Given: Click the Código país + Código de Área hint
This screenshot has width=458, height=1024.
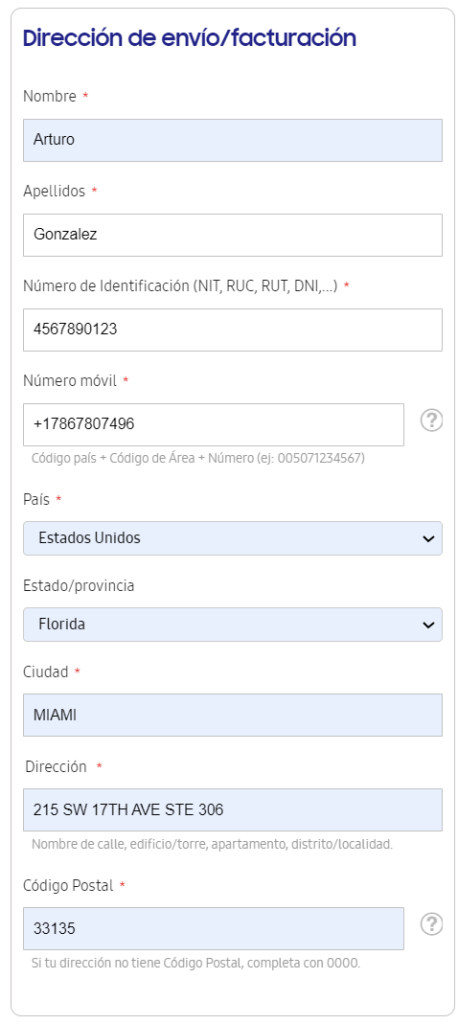Looking at the screenshot, I should [198, 458].
